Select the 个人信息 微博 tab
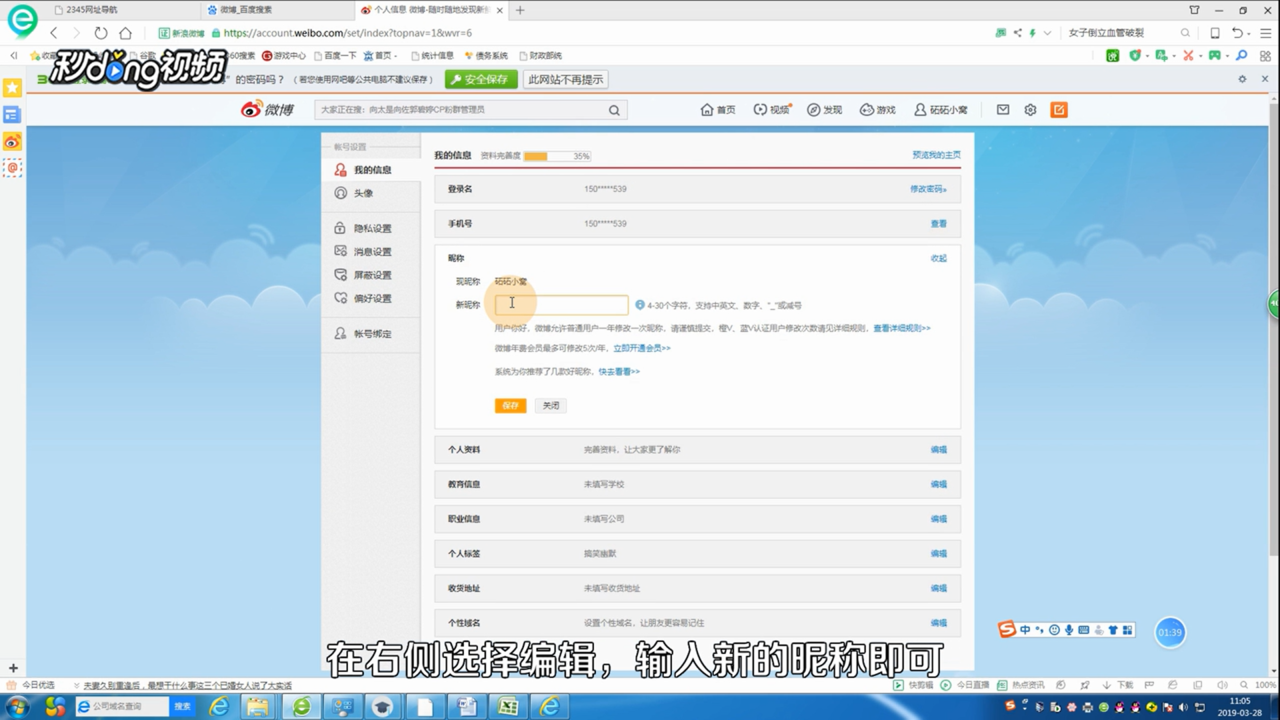 click(x=431, y=10)
